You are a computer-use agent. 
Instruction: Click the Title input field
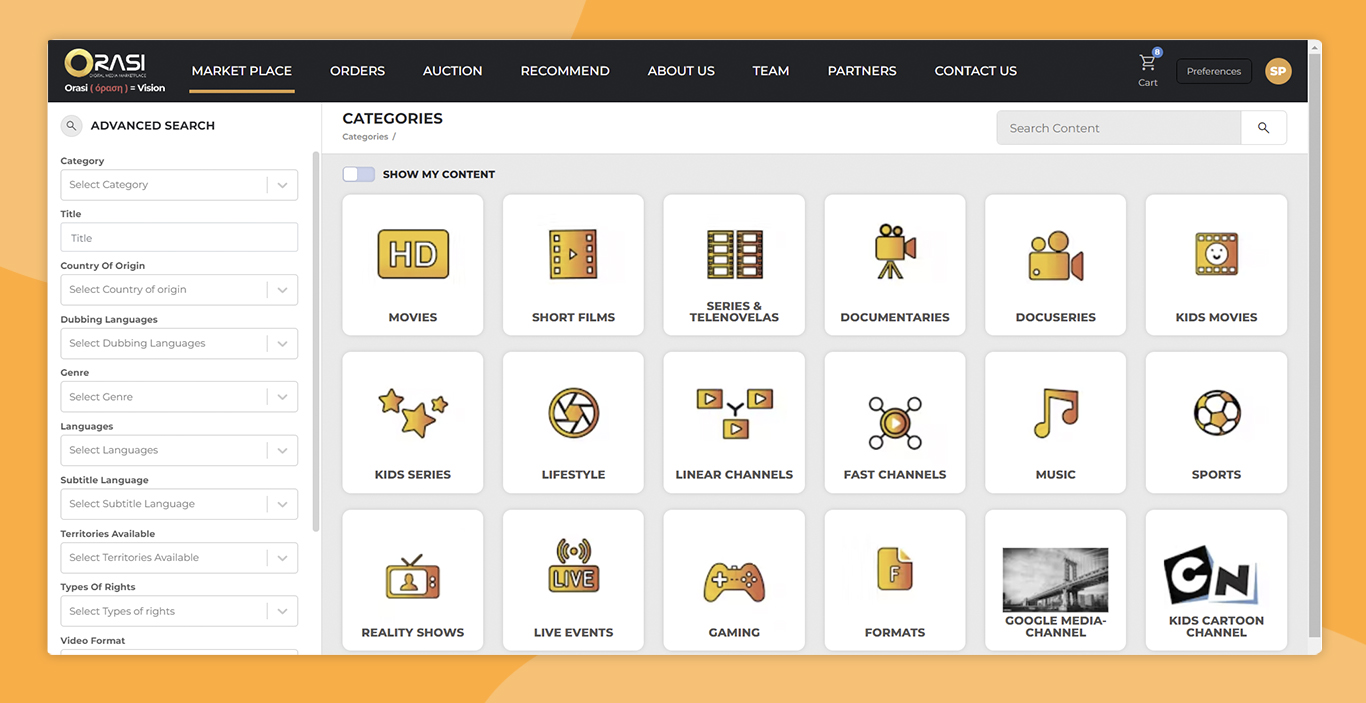pyautogui.click(x=179, y=238)
